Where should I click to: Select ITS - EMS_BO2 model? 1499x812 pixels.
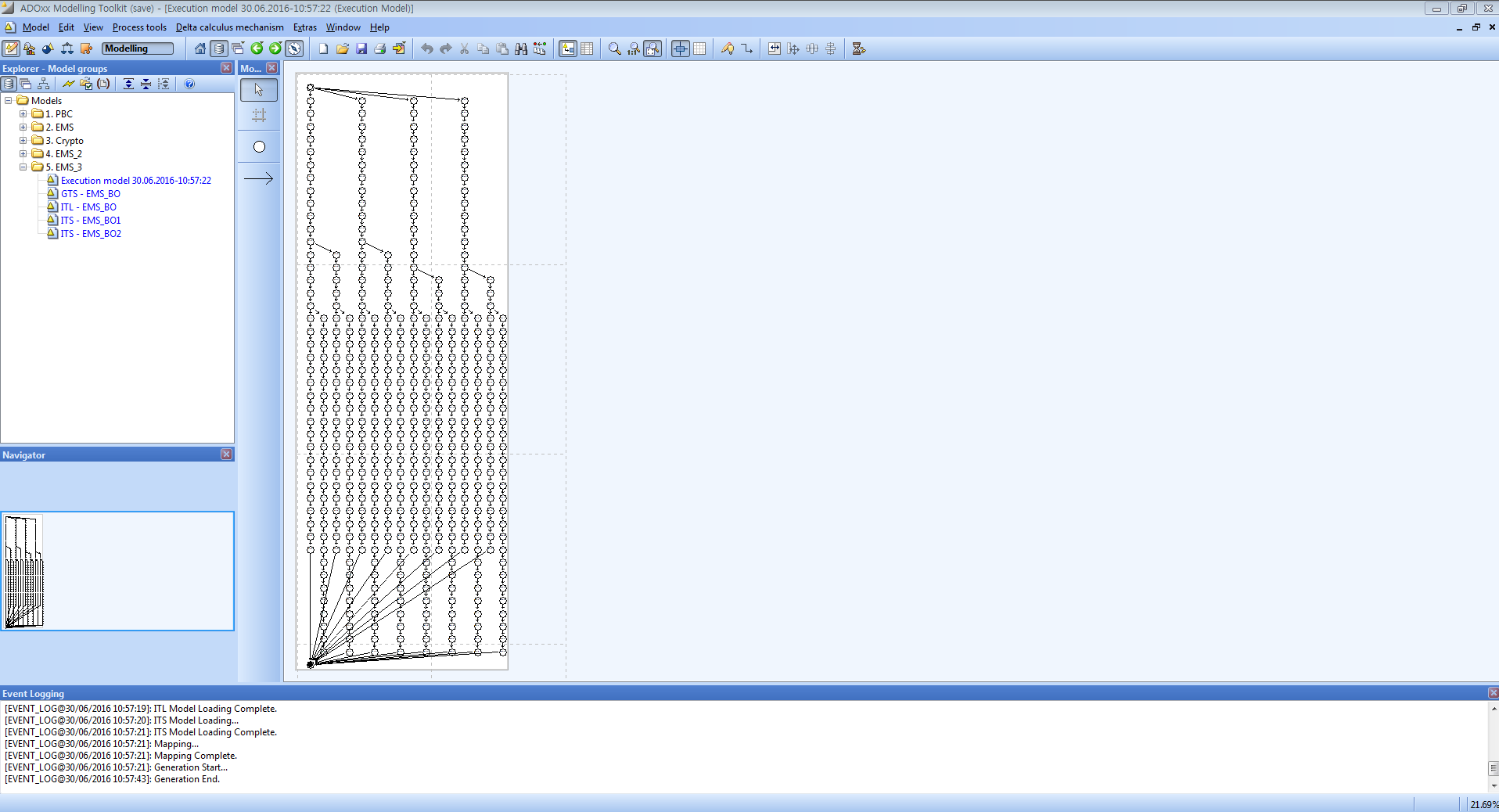(x=91, y=234)
